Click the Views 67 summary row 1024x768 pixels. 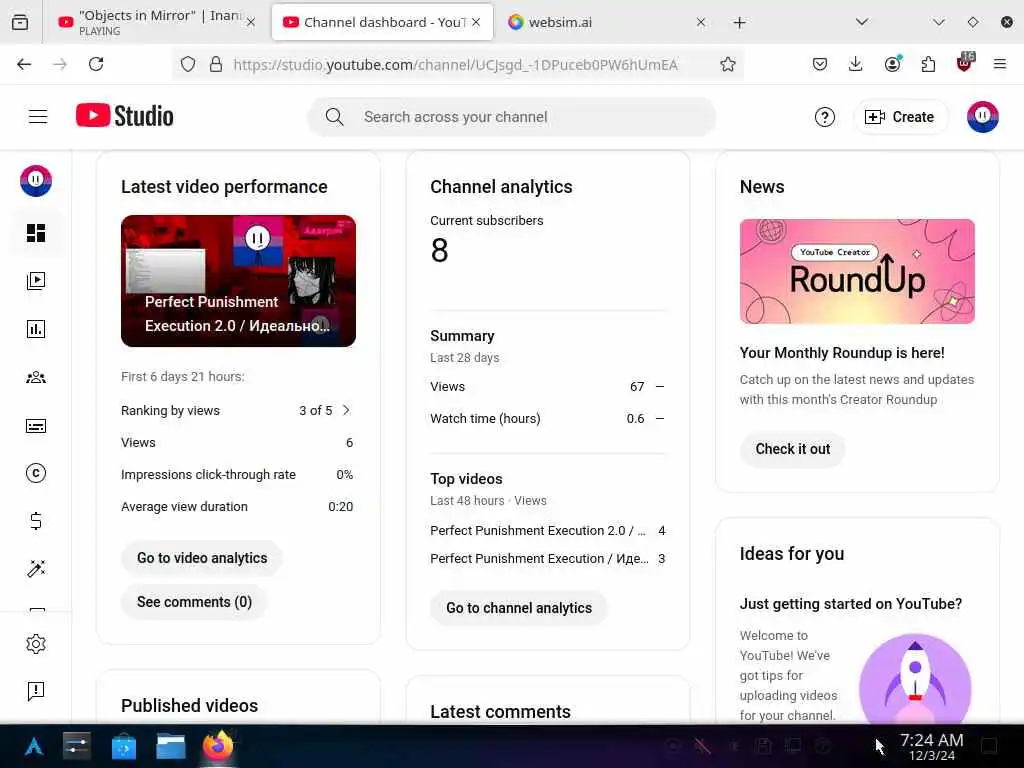(x=547, y=387)
